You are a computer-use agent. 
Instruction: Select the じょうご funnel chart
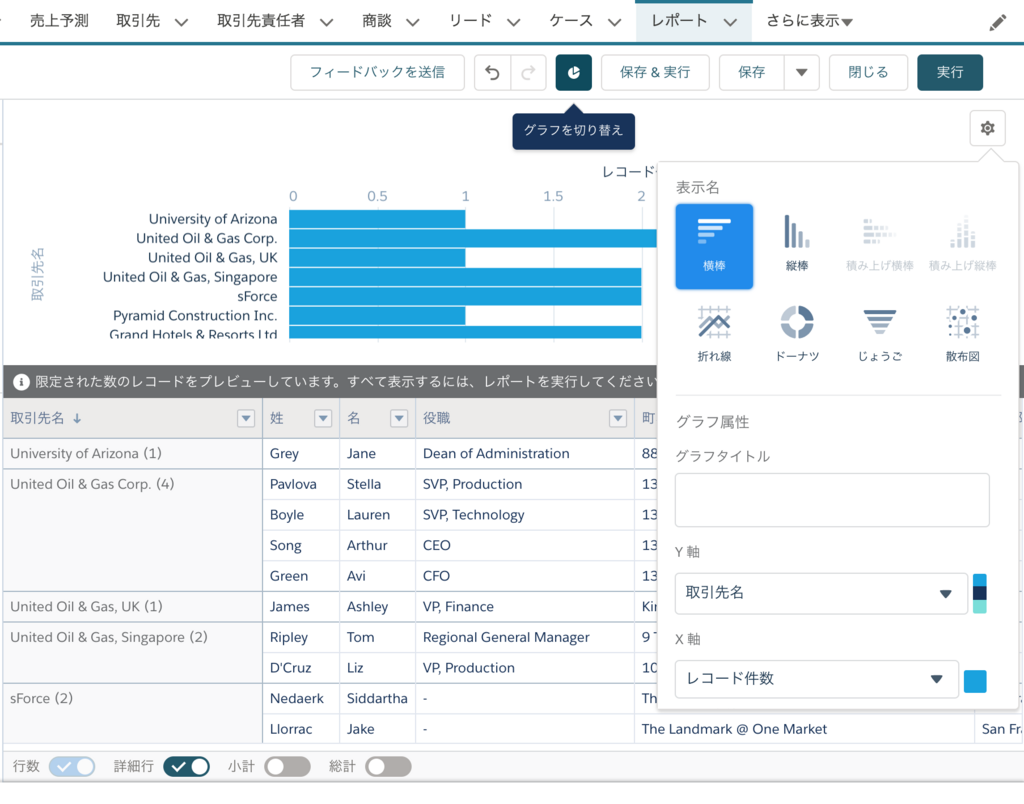coord(879,334)
